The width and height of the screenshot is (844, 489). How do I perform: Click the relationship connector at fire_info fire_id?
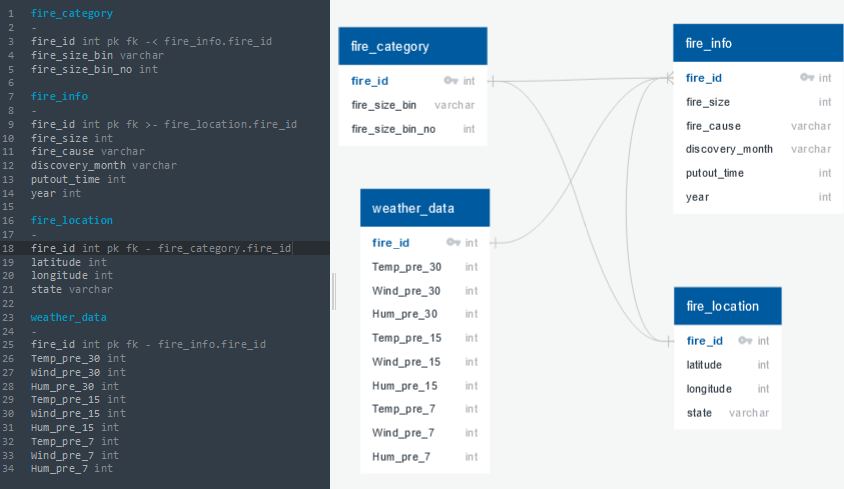669,78
